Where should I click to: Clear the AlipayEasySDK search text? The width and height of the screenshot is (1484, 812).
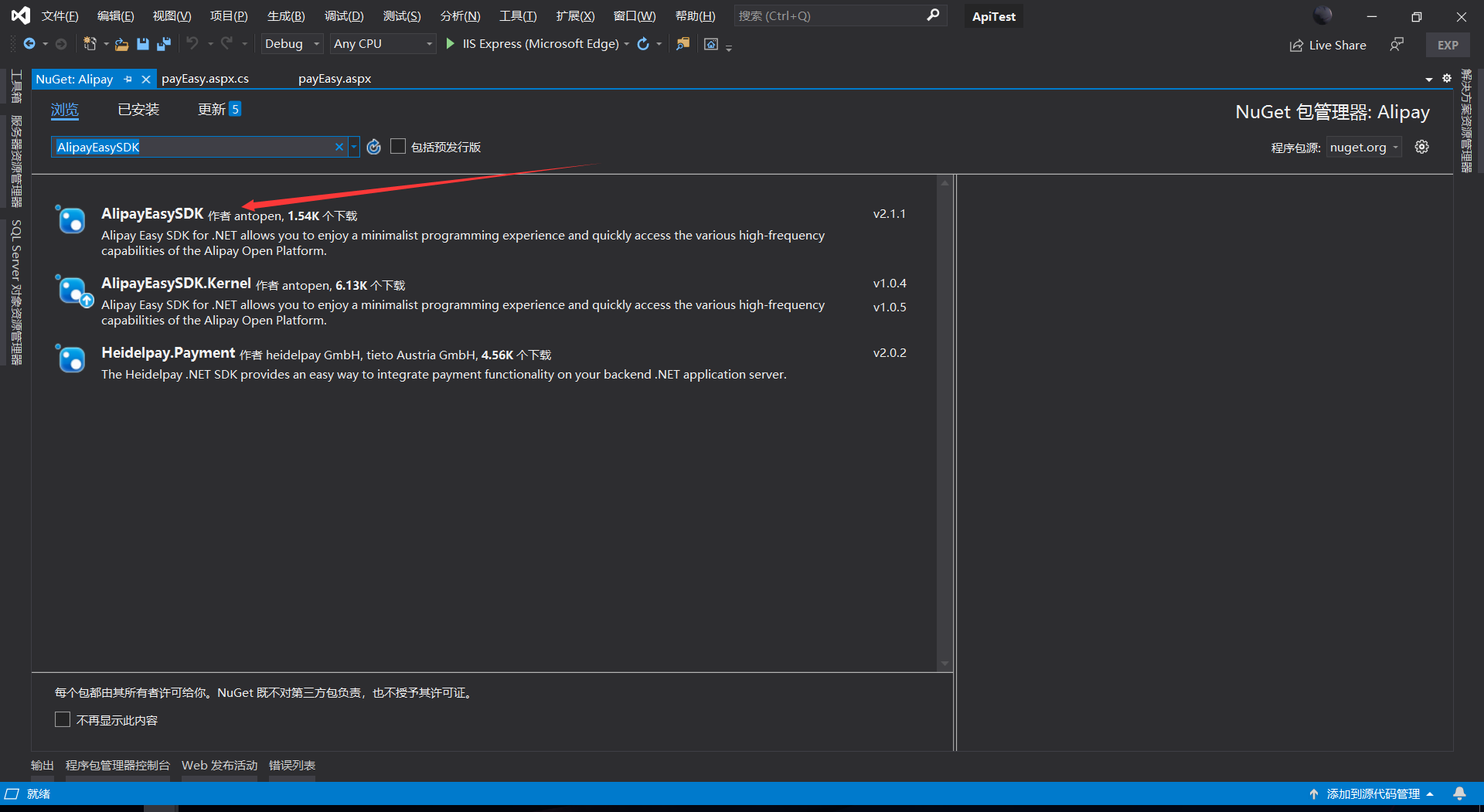click(339, 147)
